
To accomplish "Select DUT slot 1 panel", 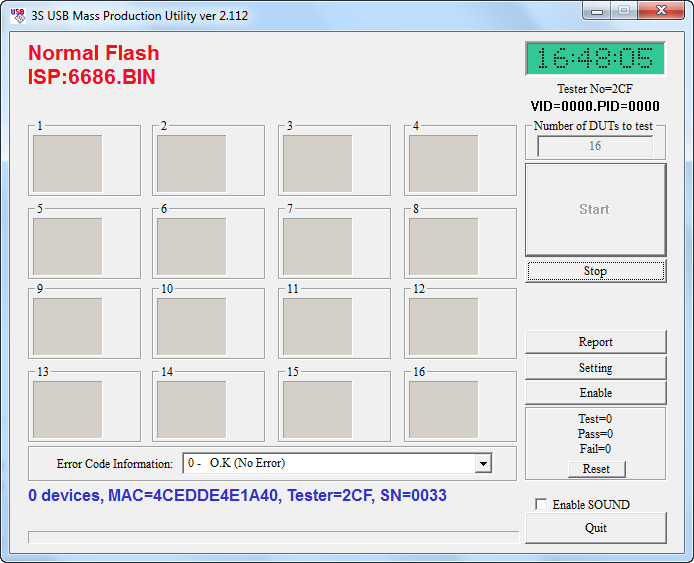I will (x=85, y=161).
